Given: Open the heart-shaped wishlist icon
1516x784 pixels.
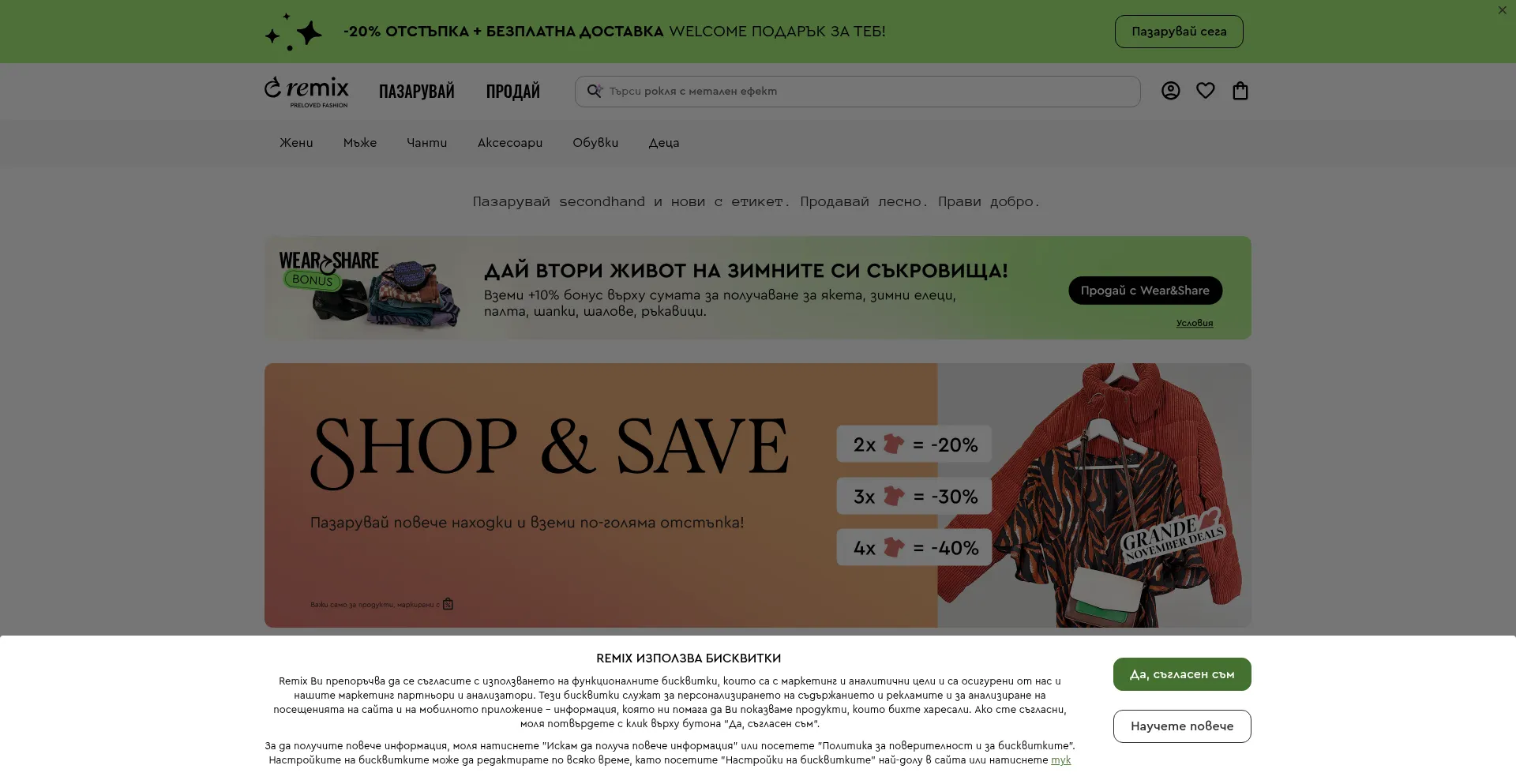Looking at the screenshot, I should point(1205,91).
